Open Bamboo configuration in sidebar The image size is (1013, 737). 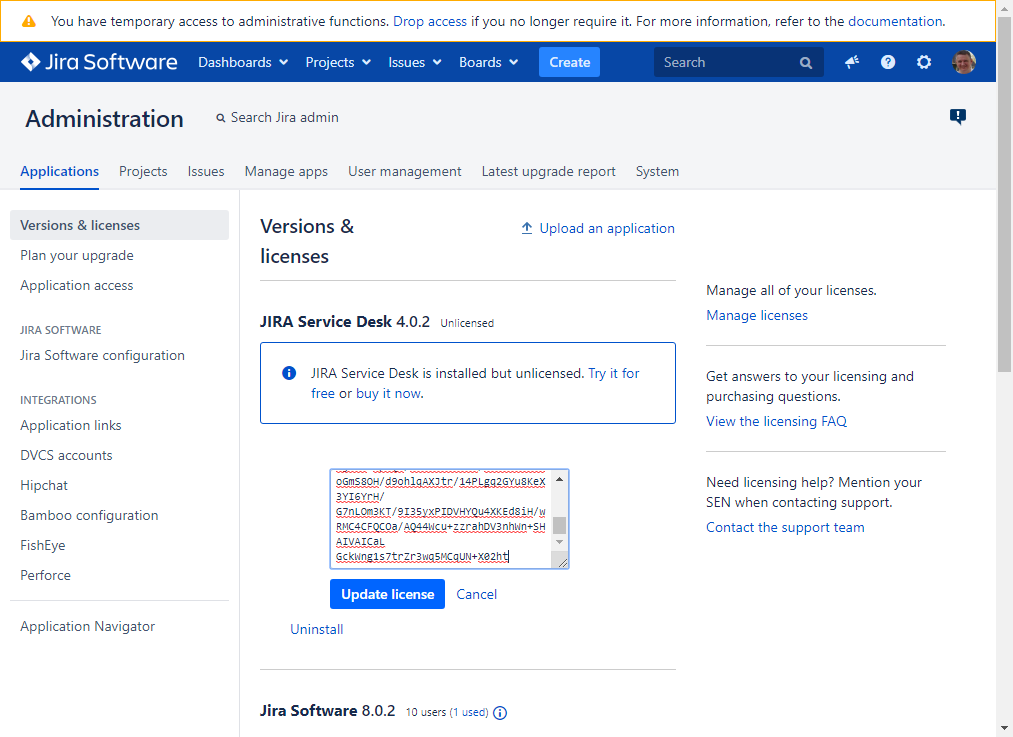point(89,515)
